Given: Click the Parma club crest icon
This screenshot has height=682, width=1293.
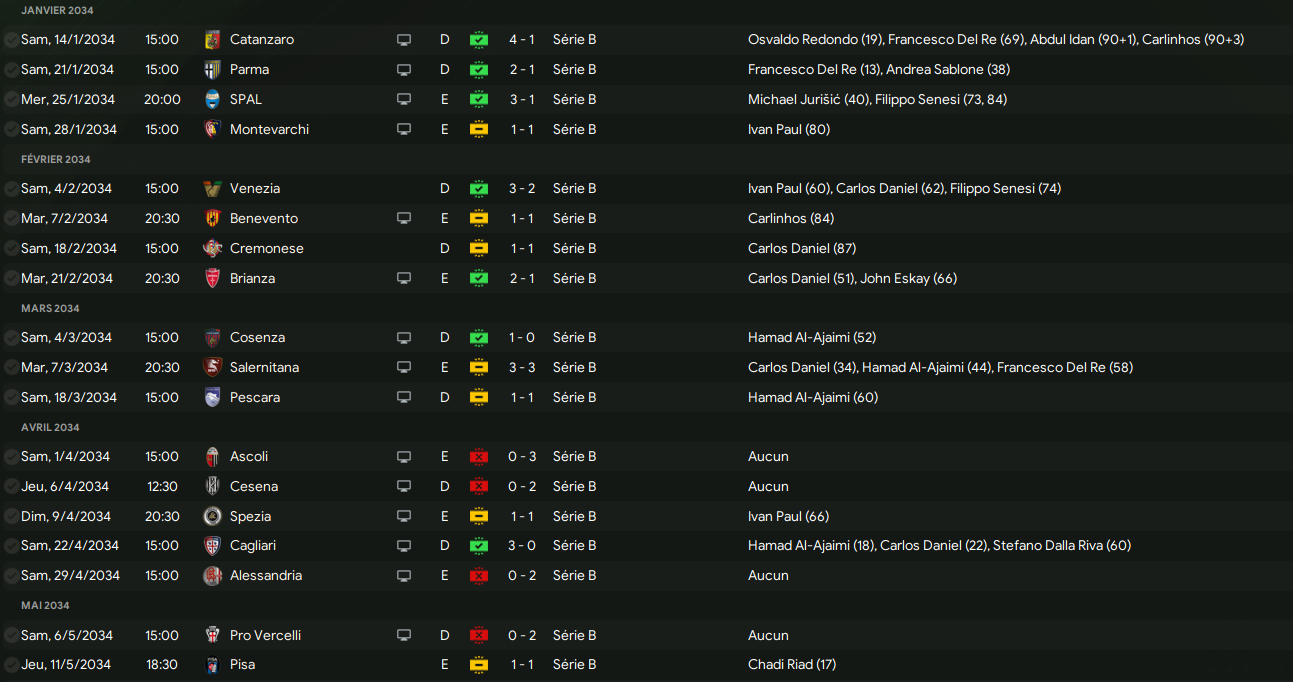Looking at the screenshot, I should [x=212, y=70].
